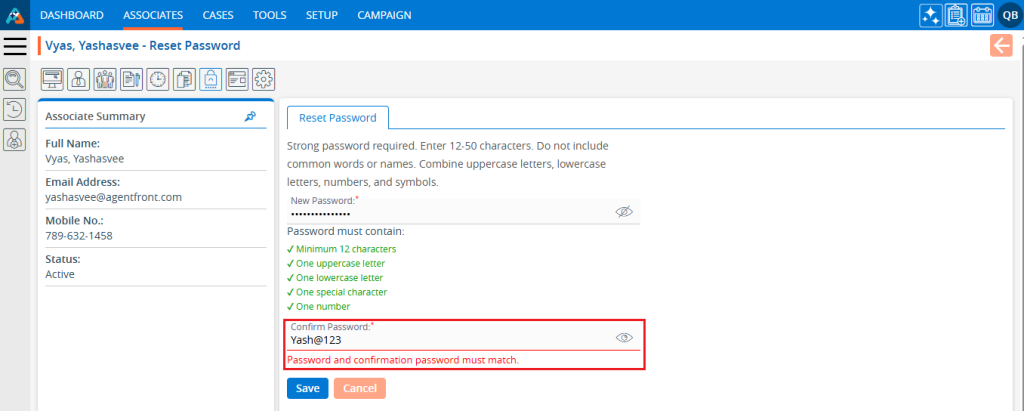This screenshot has width=1024, height=411.
Task: Select the padlock reset password icon
Action: click(211, 79)
